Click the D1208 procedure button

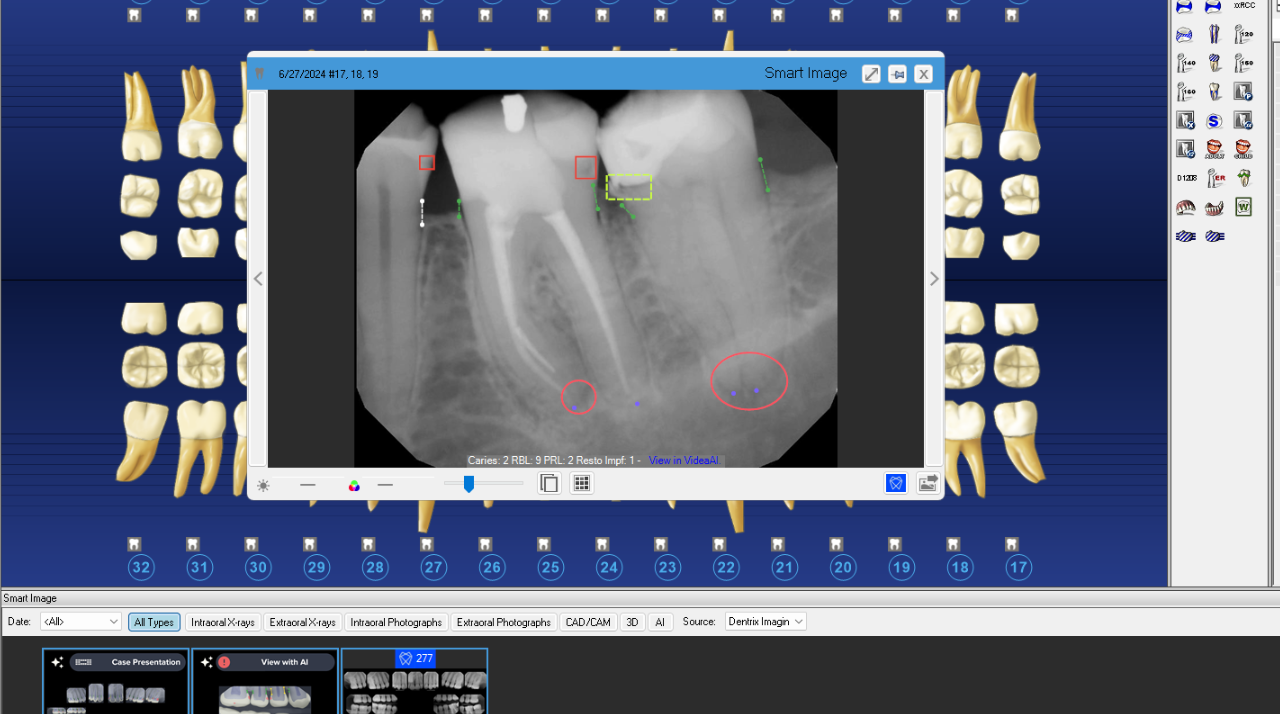[1186, 179]
